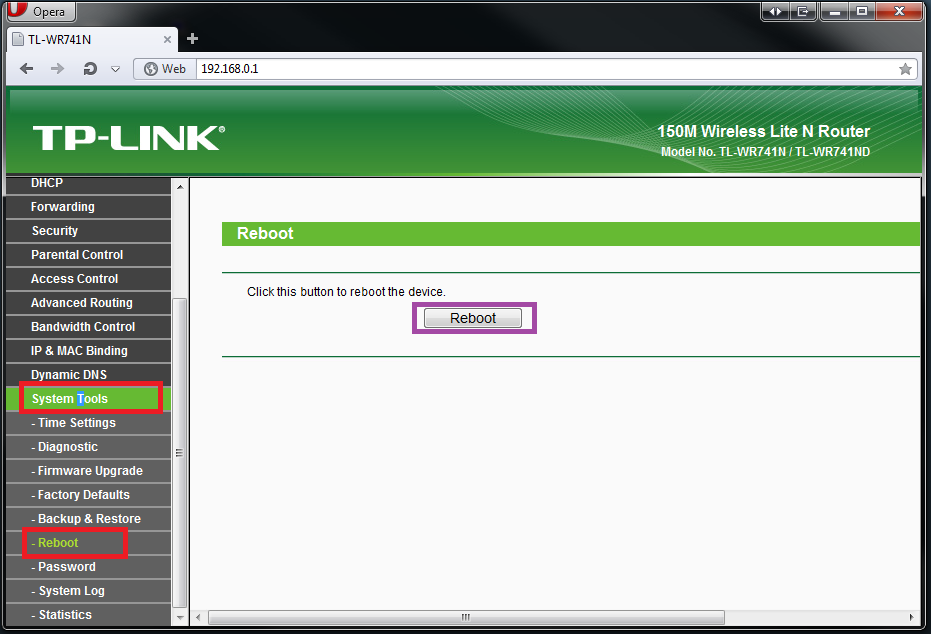Click the Opera window detach icon
Image resolution: width=931 pixels, height=634 pixels.
point(803,11)
